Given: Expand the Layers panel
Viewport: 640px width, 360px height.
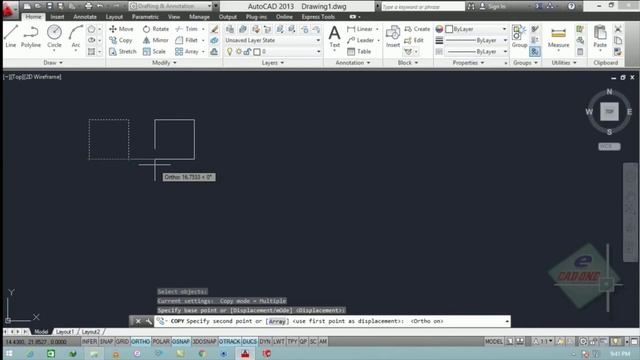Looking at the screenshot, I should click(x=273, y=63).
